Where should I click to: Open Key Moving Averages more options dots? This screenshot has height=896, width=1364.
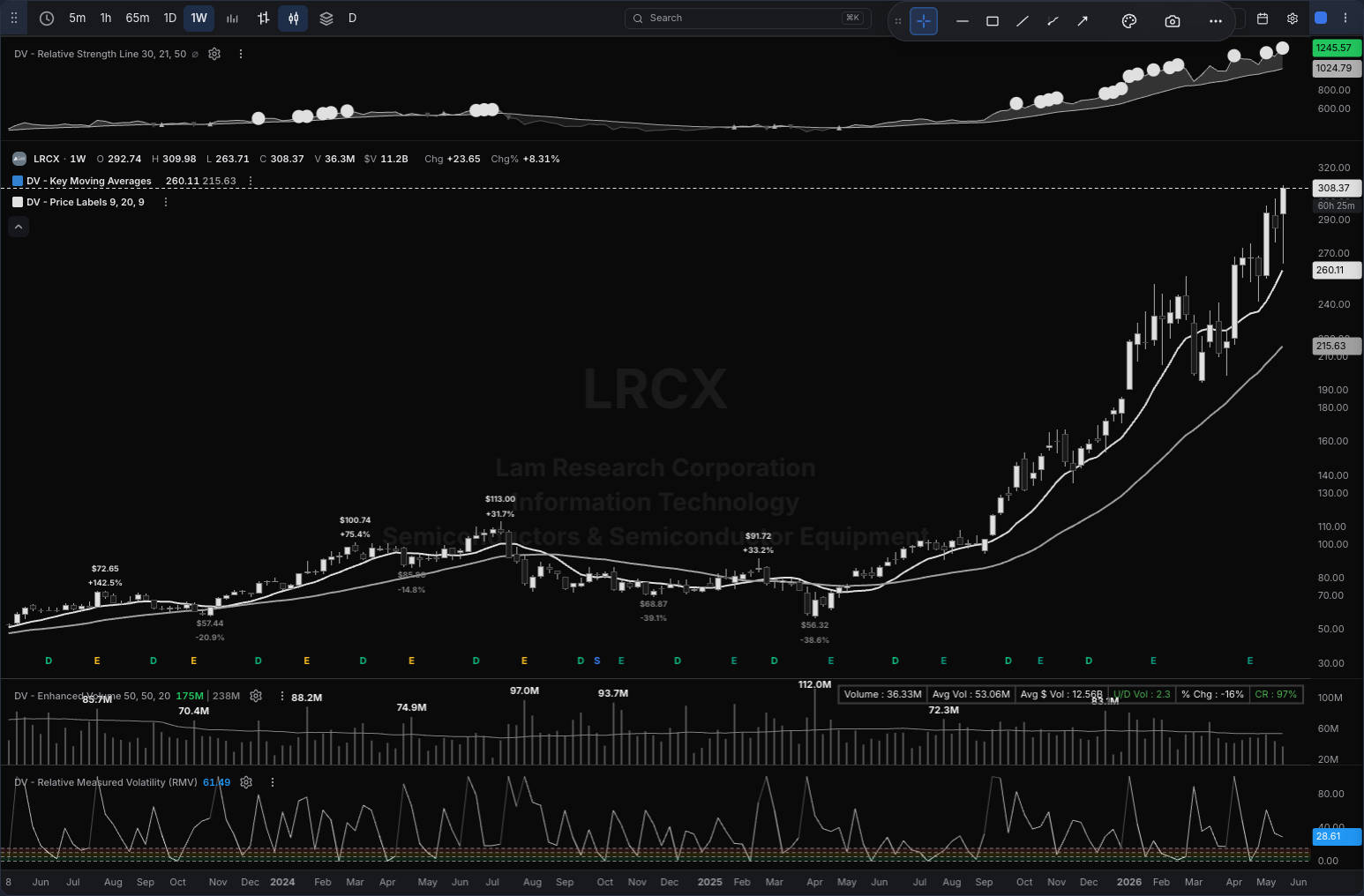tap(251, 181)
